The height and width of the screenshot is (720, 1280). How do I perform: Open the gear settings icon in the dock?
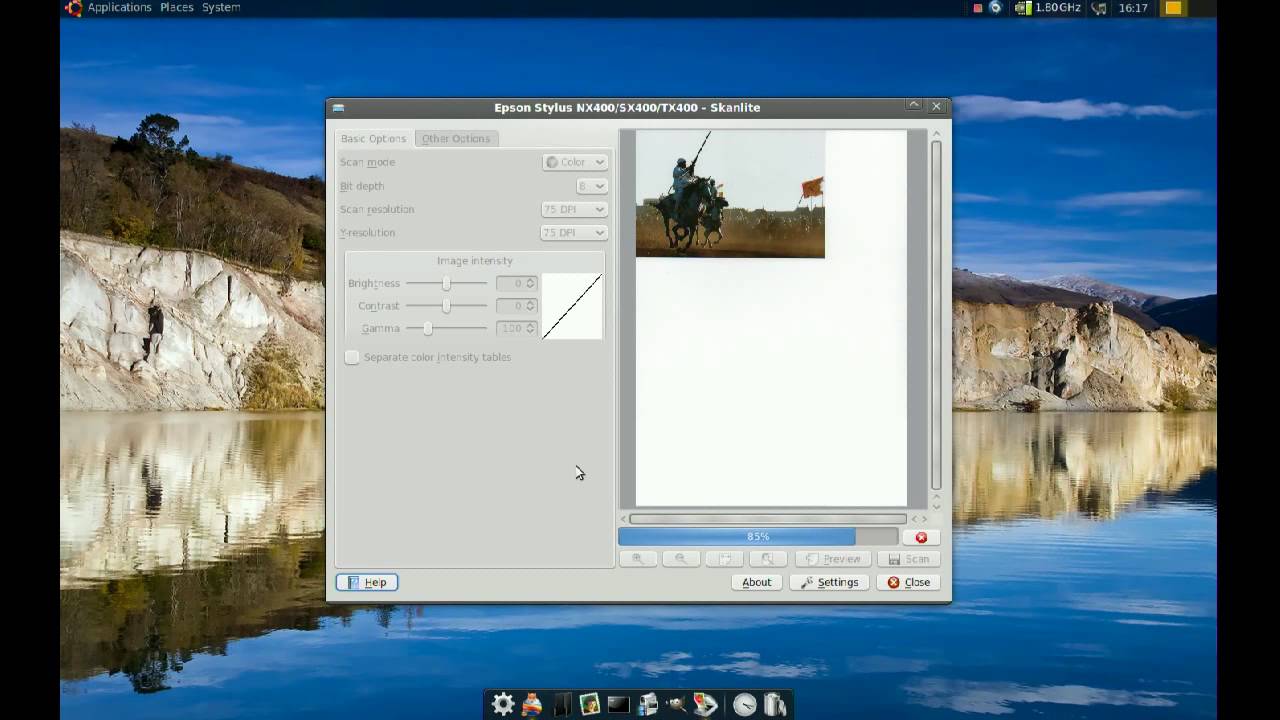pos(503,704)
